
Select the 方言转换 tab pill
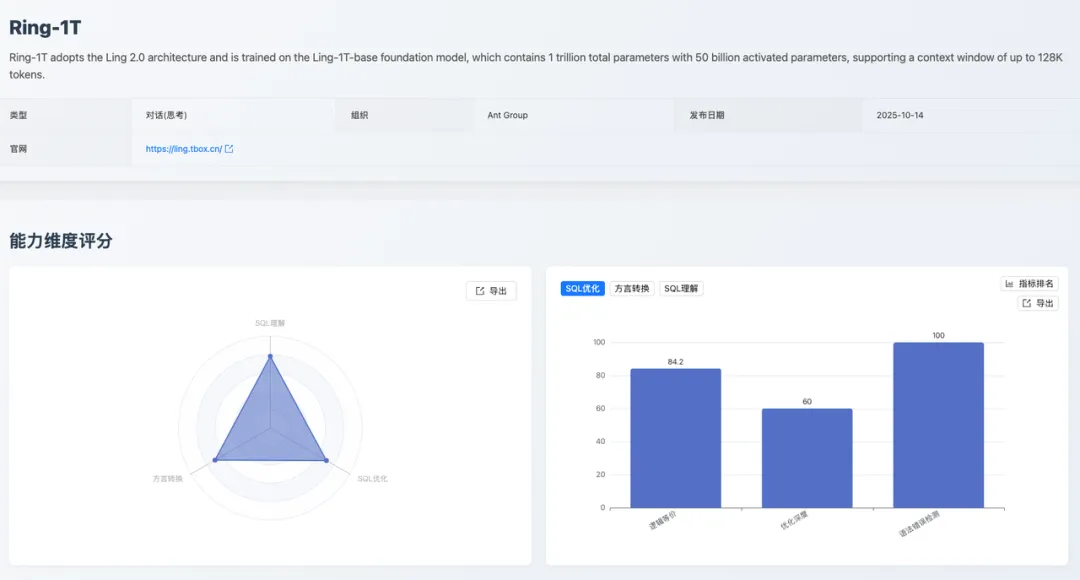pyautogui.click(x=631, y=287)
